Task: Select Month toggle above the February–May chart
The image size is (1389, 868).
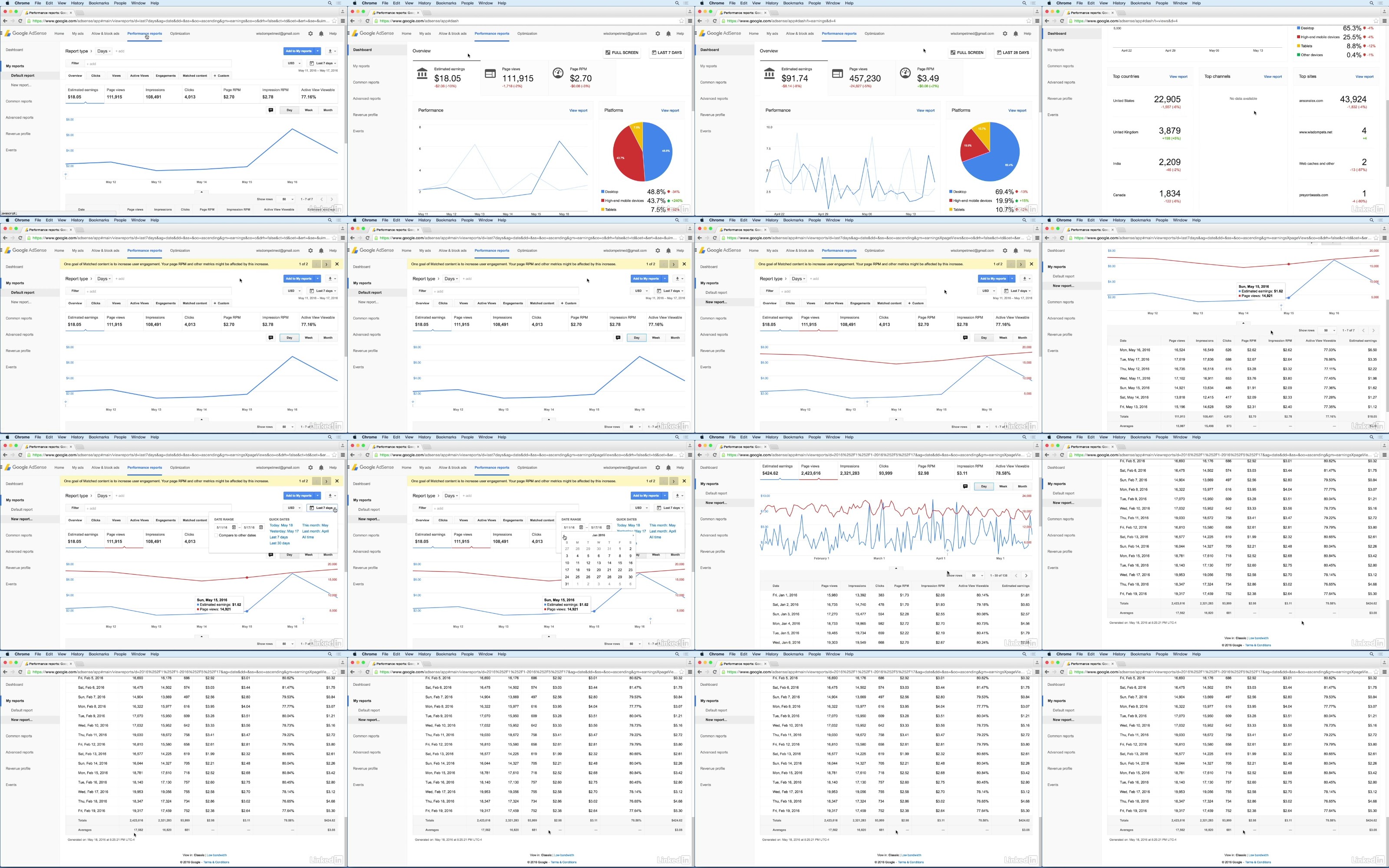Action: pyautogui.click(x=1023, y=486)
